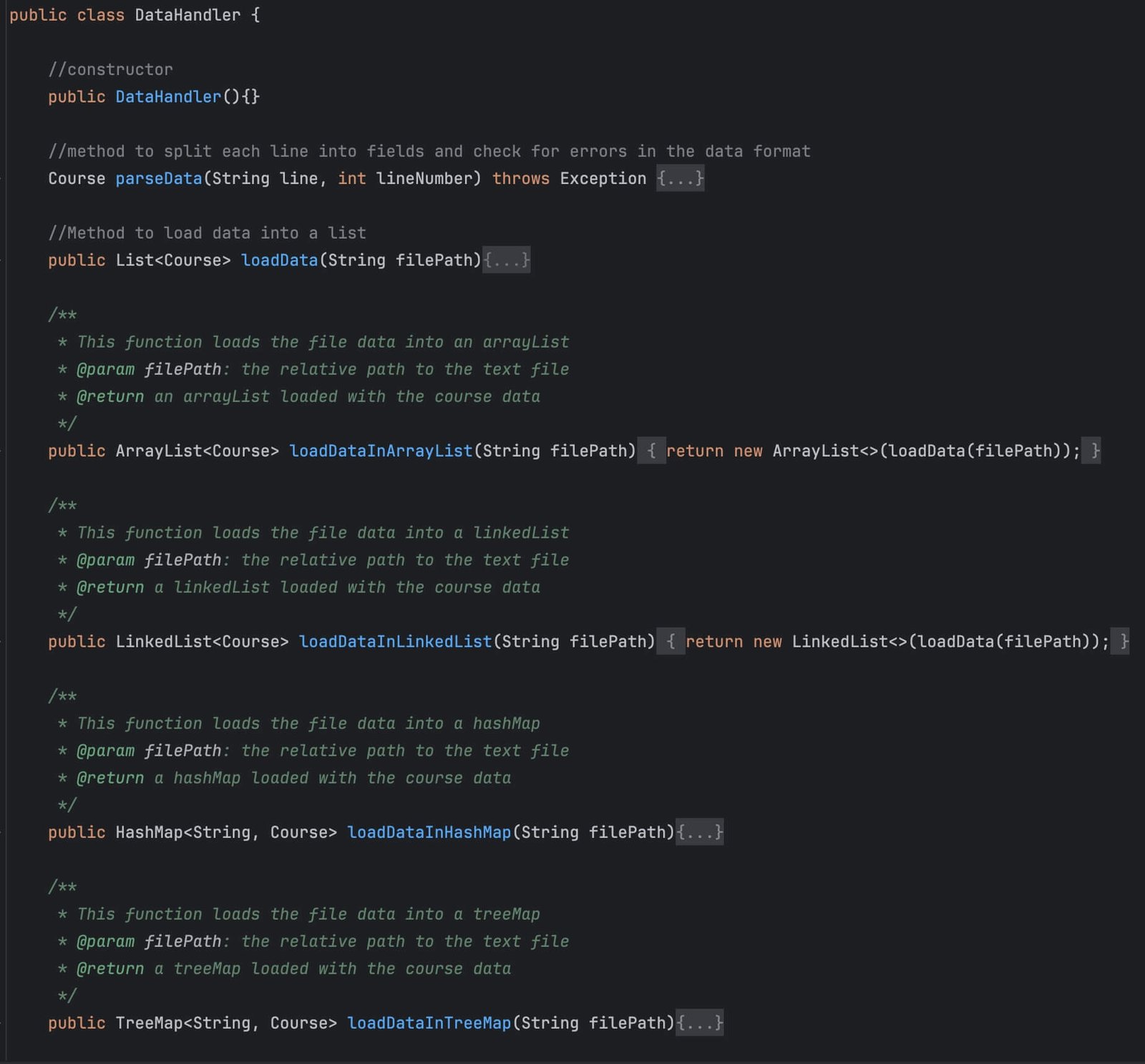1145x1064 pixels.
Task: Click the Exception type in parseData
Action: (x=603, y=178)
